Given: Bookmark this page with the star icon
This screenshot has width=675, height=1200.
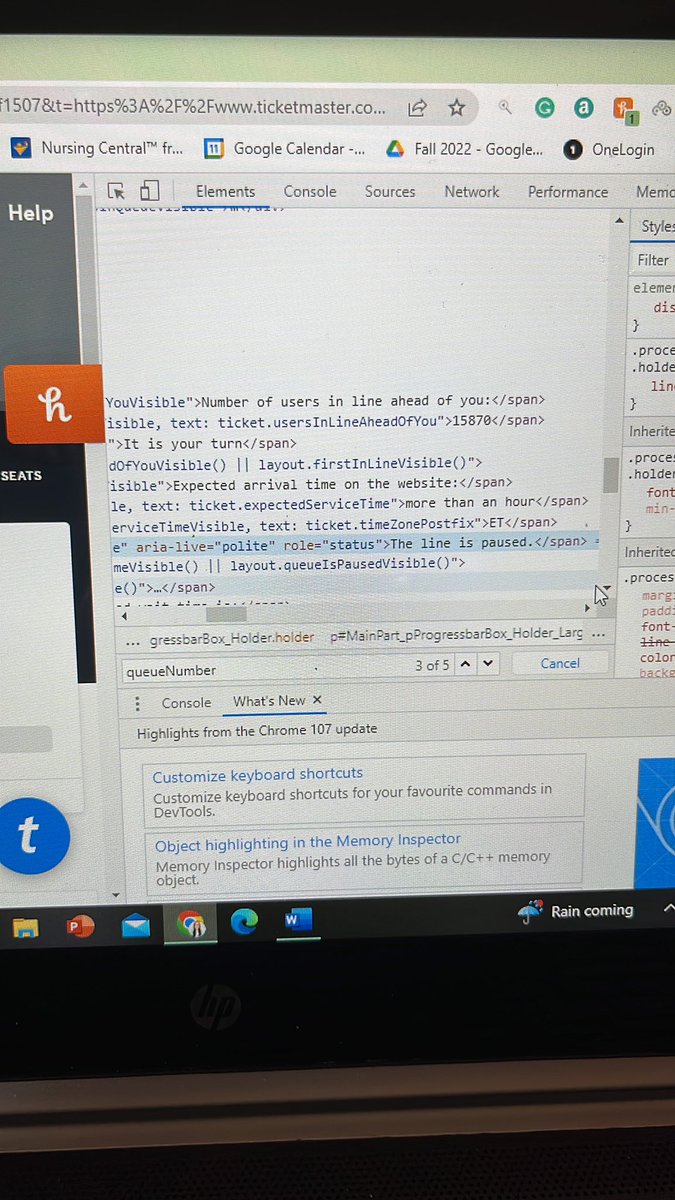Looking at the screenshot, I should 456,107.
